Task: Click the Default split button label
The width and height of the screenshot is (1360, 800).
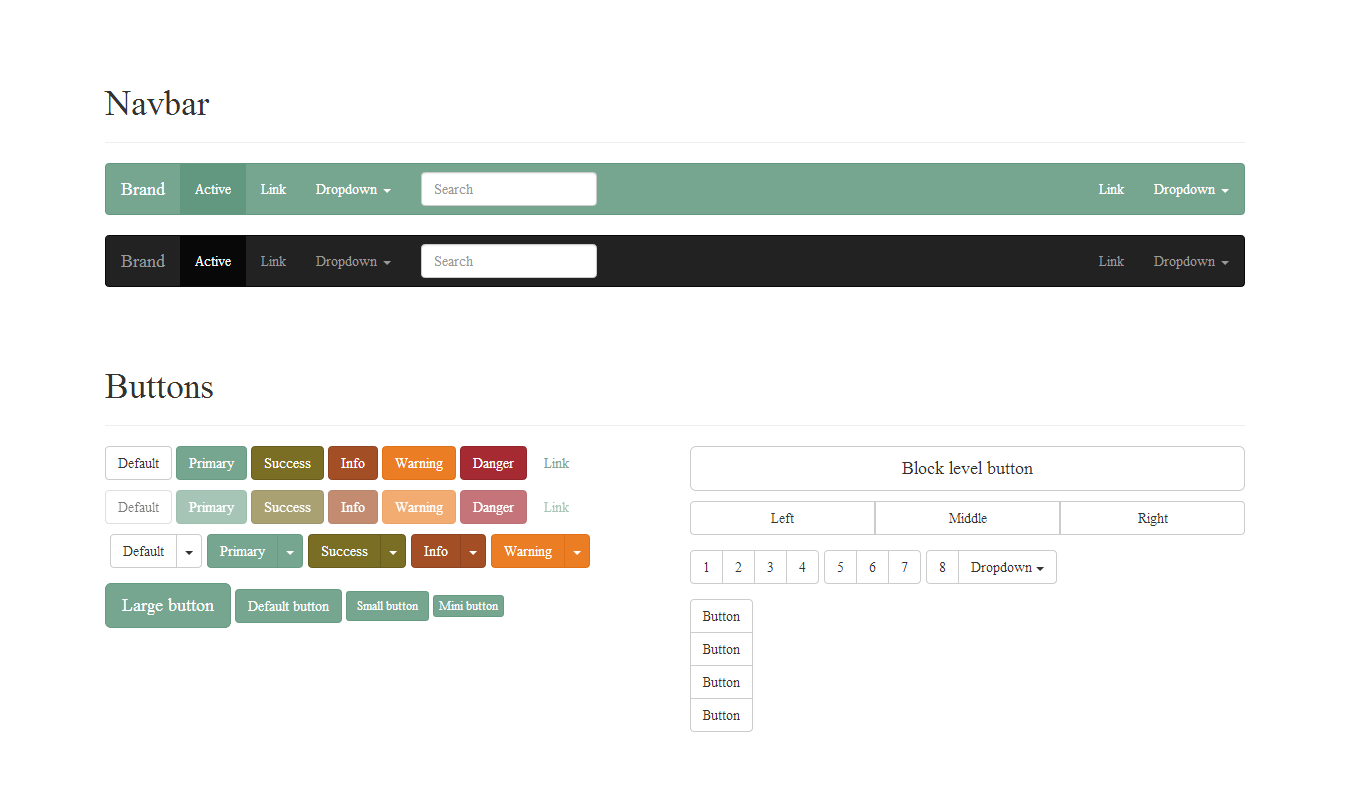Action: pyautogui.click(x=143, y=551)
